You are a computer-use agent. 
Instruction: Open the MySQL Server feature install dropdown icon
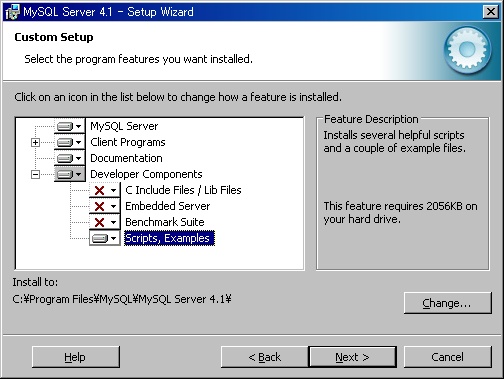click(70, 126)
